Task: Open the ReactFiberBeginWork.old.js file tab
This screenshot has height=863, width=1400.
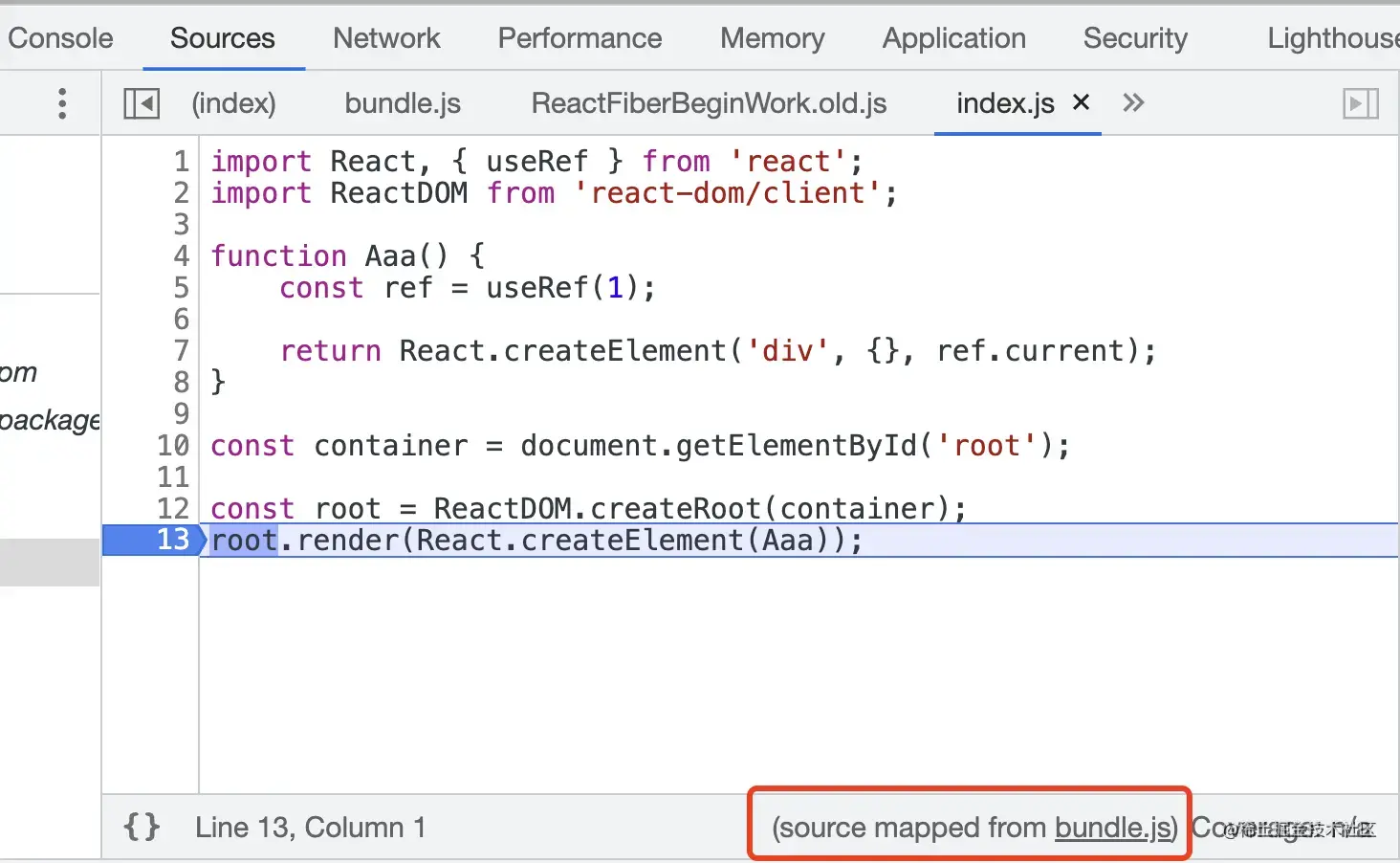Action: coord(709,103)
